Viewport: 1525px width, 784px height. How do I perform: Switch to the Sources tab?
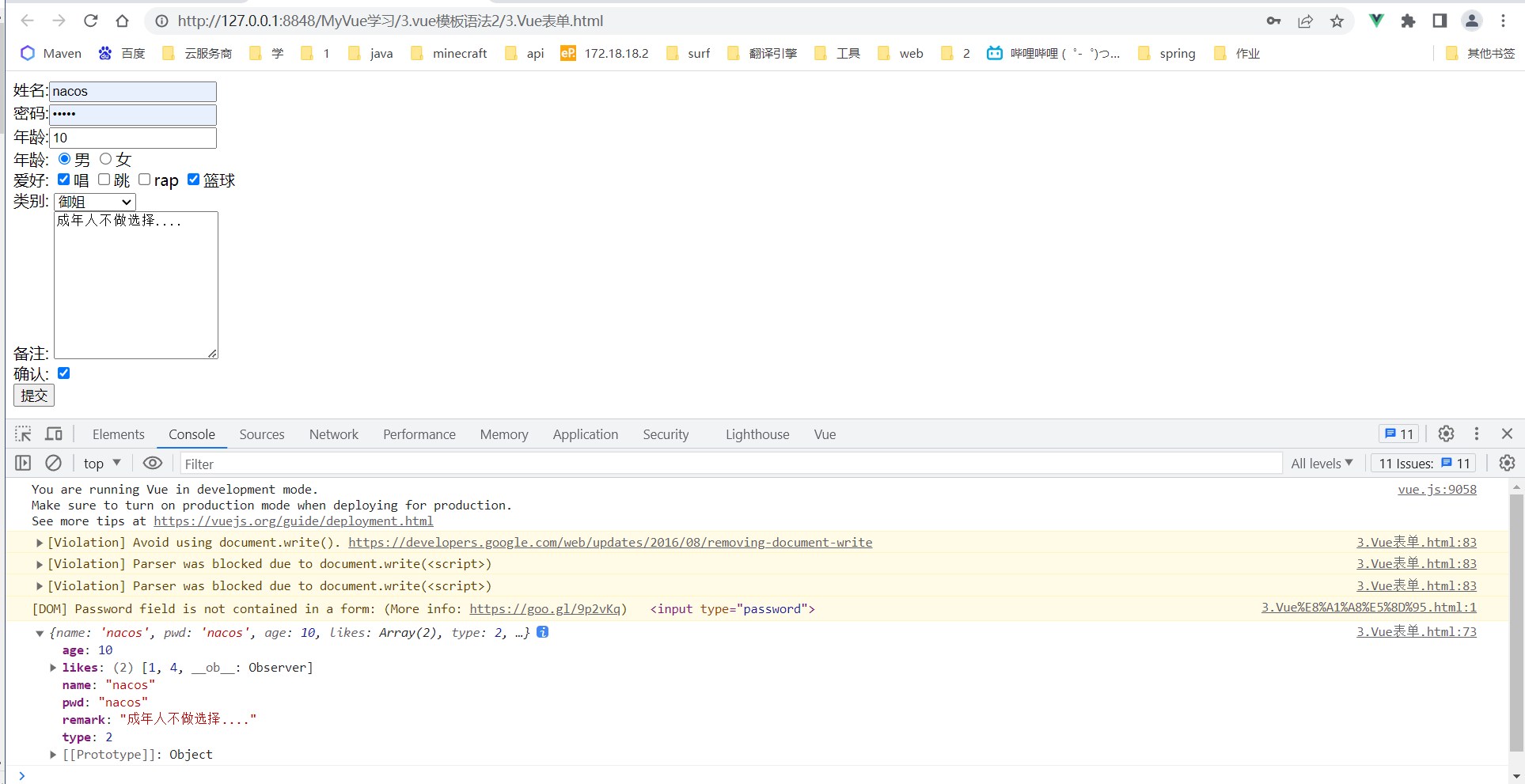(x=262, y=434)
